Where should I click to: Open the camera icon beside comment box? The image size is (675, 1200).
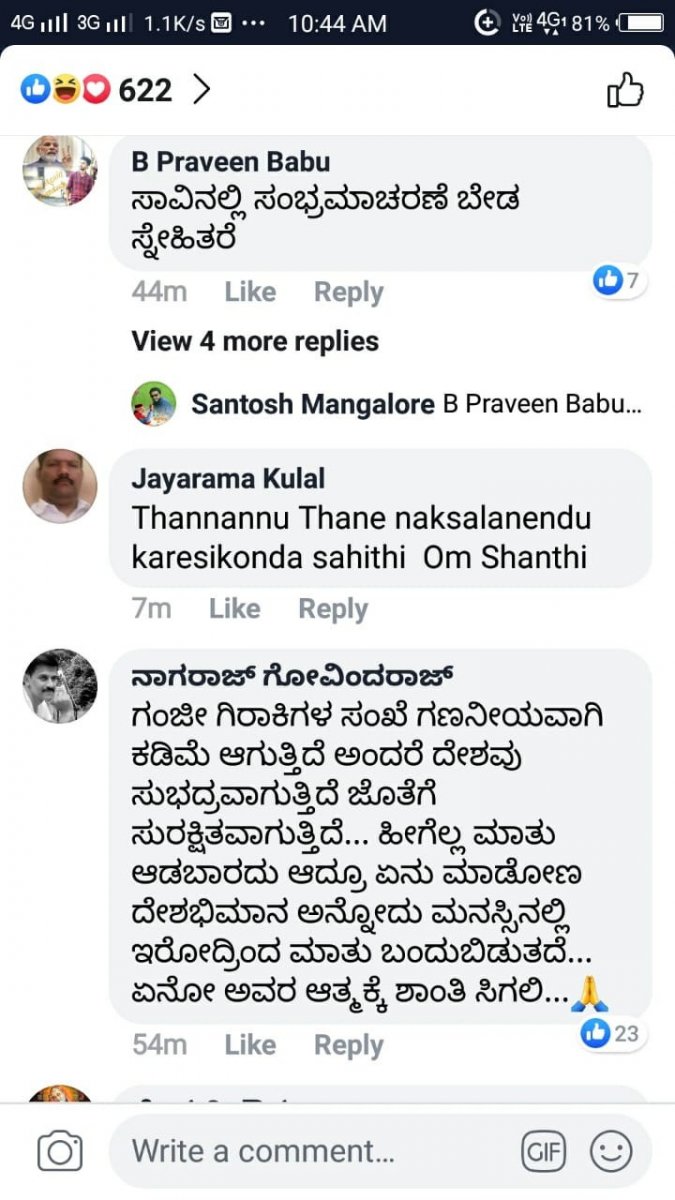pyautogui.click(x=60, y=1152)
